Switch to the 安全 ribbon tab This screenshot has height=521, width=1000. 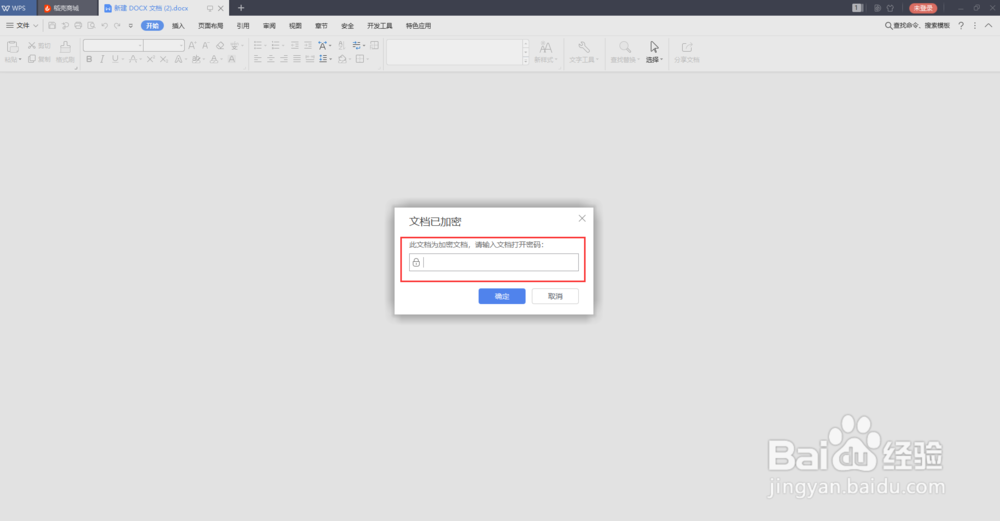[348, 26]
